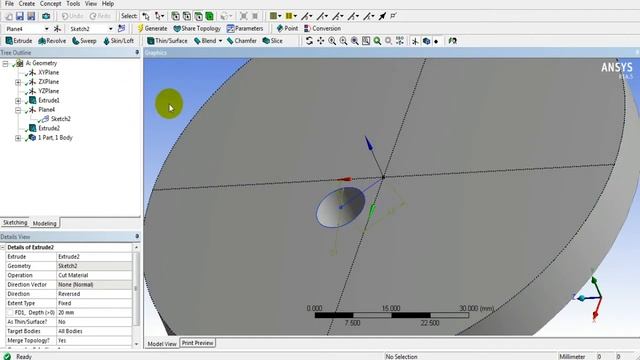Click the Box Zoom icon
This screenshot has width=640, height=360.
(343, 41)
